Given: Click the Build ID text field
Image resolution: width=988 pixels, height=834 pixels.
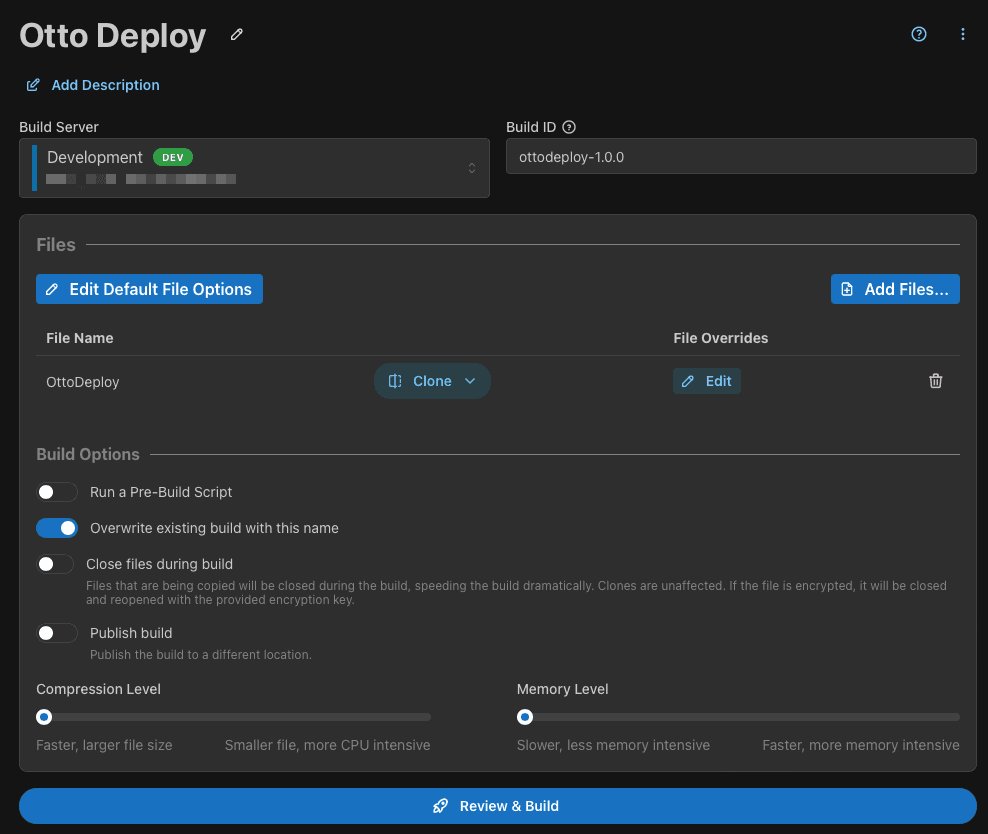Looking at the screenshot, I should (x=740, y=157).
